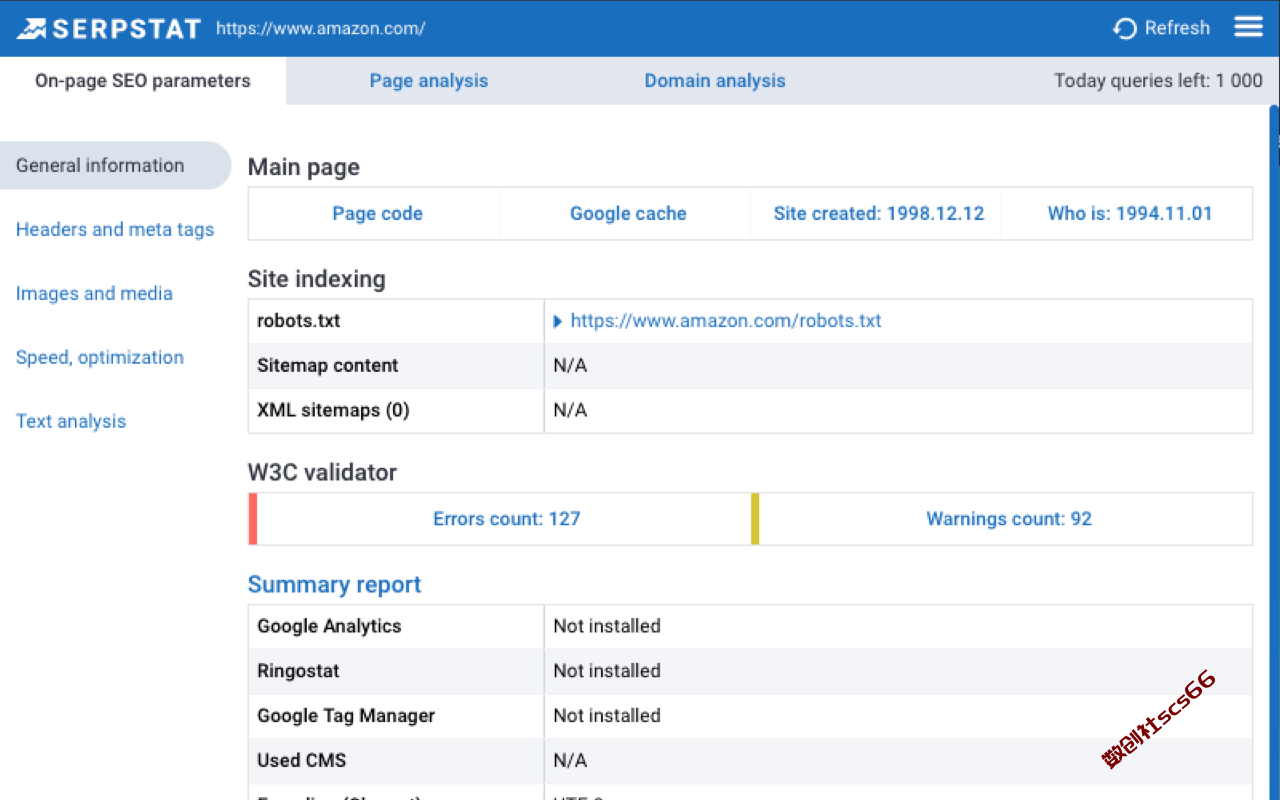Click N/A value for XML sitemaps
The width and height of the screenshot is (1280, 800).
tap(570, 411)
